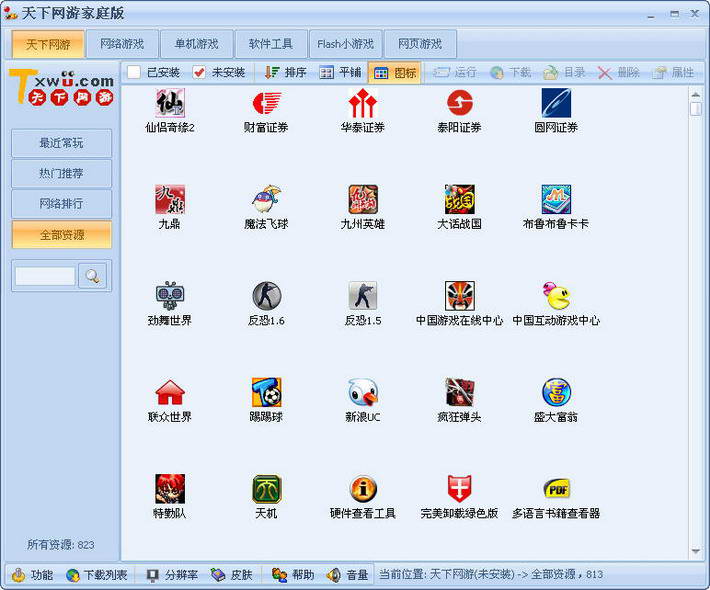Open the 仙侣奇缘2 game icon
This screenshot has height=590, width=710.
[x=170, y=103]
